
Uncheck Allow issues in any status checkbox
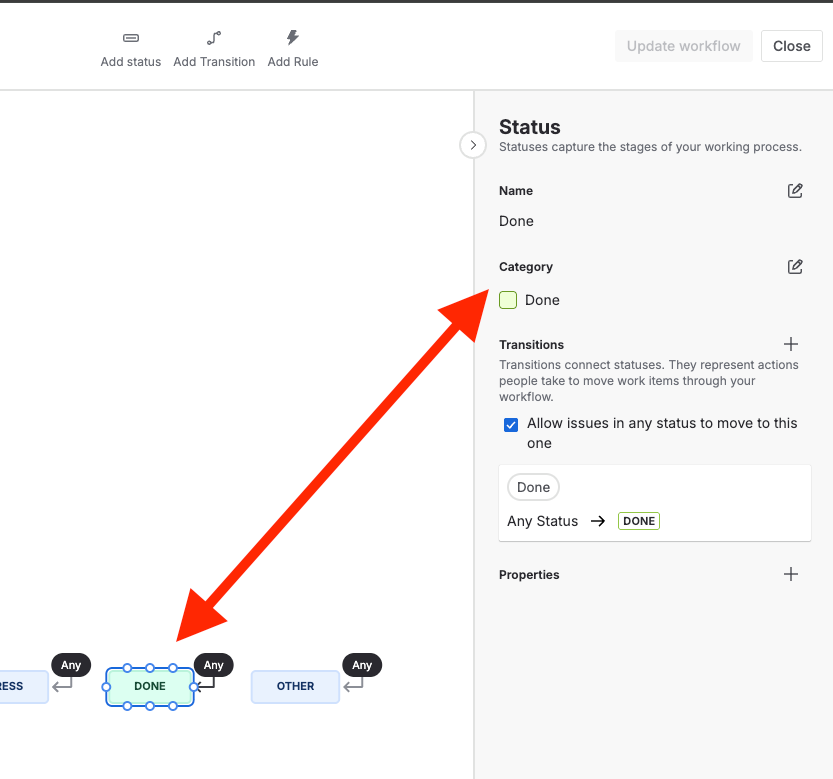(x=511, y=425)
